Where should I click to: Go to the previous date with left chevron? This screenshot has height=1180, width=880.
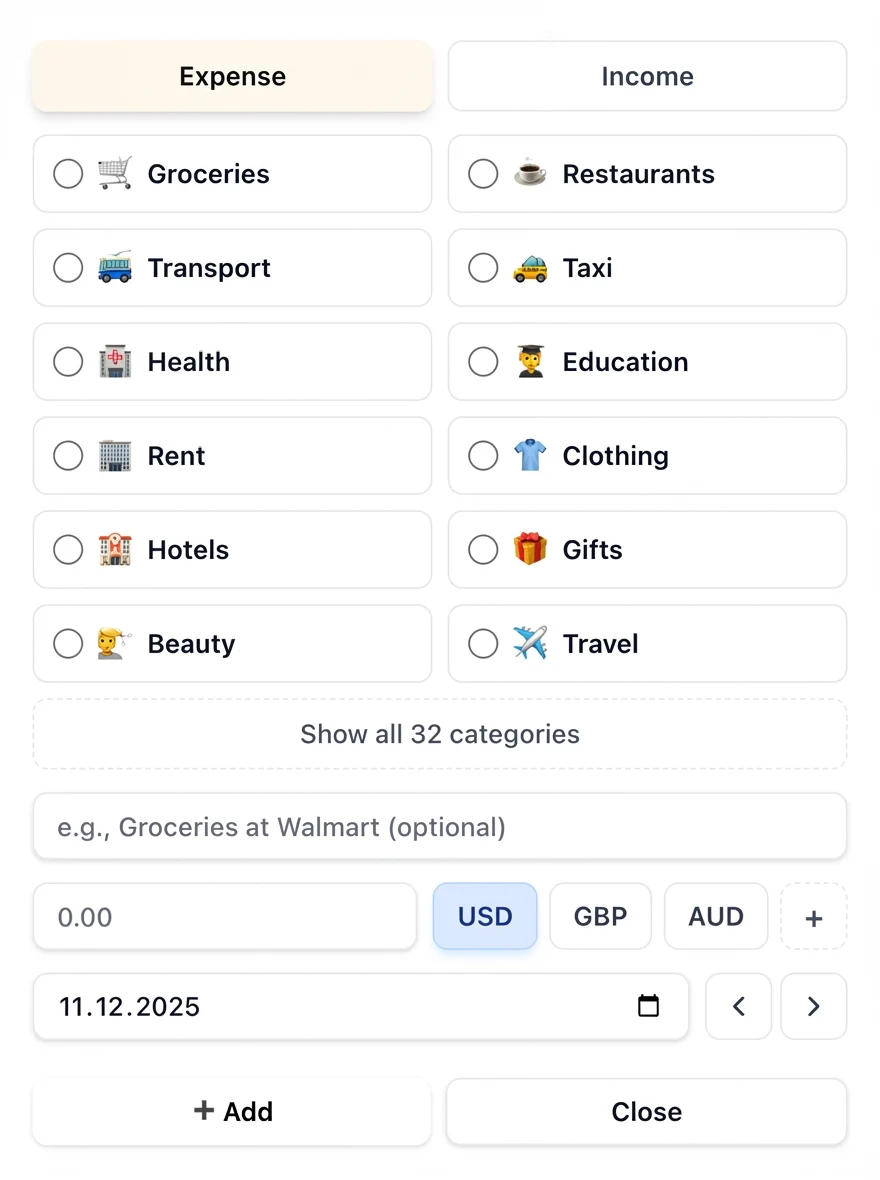pos(738,1007)
